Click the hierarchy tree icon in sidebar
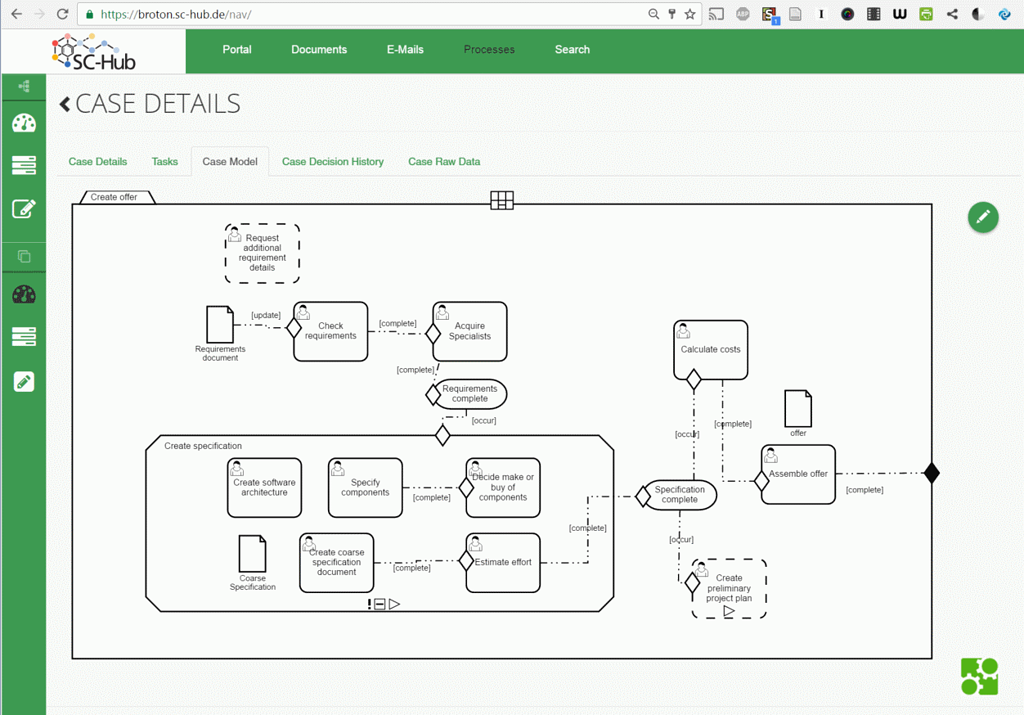 point(24,87)
